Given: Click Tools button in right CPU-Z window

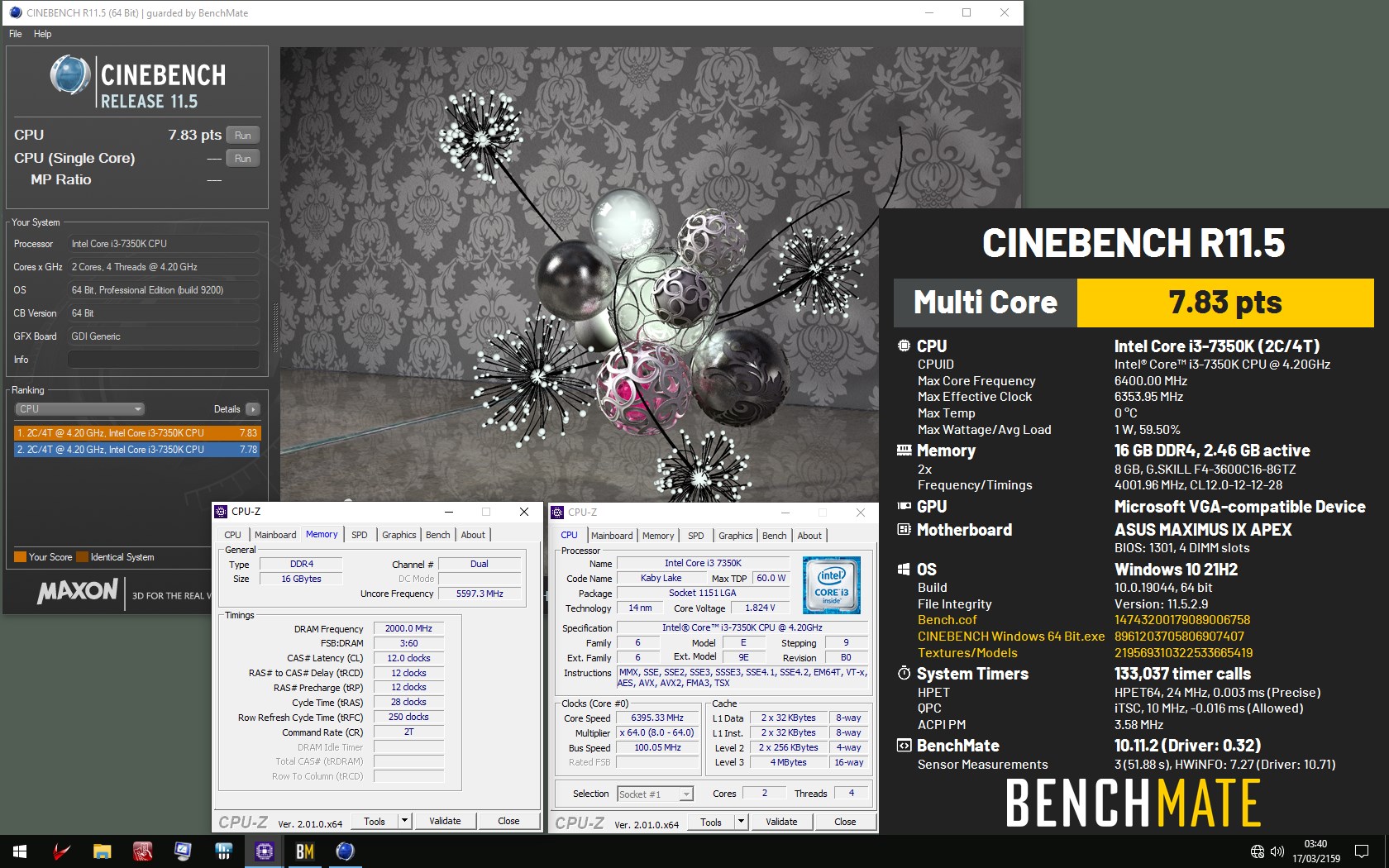Looking at the screenshot, I should [711, 822].
